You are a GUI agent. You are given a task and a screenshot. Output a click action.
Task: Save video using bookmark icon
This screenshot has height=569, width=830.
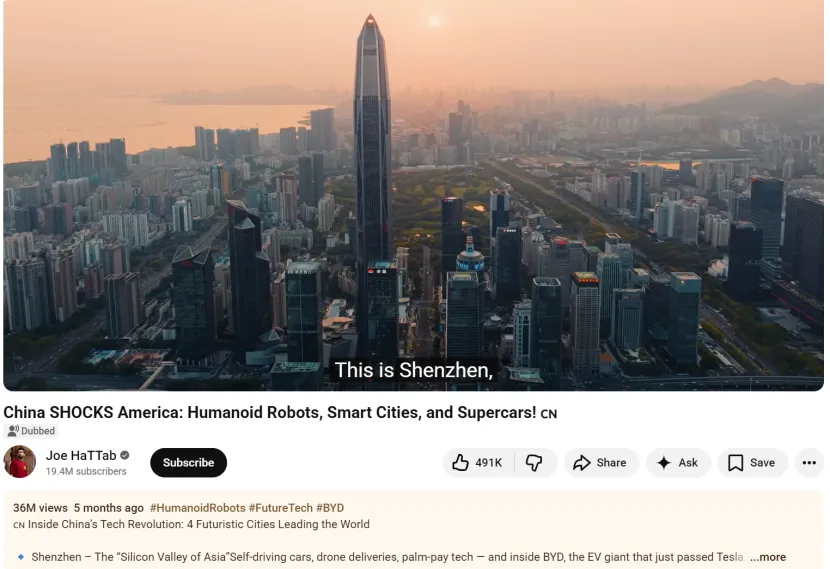[735, 463]
